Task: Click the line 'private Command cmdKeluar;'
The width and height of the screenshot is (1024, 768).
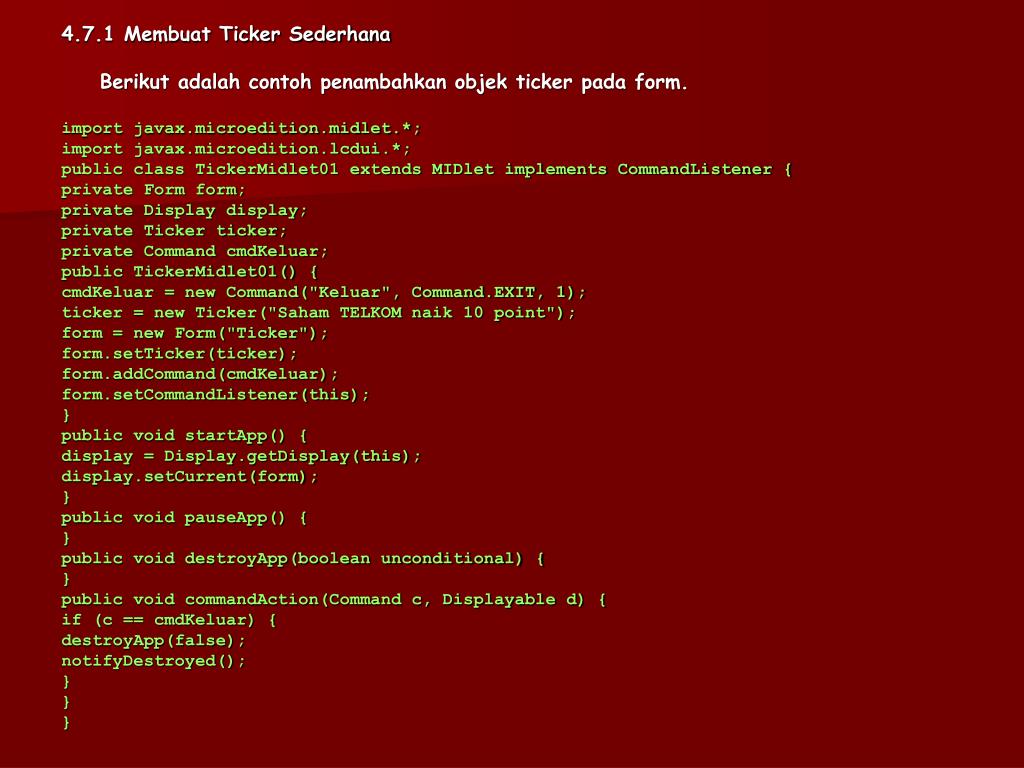Action: click(x=195, y=251)
